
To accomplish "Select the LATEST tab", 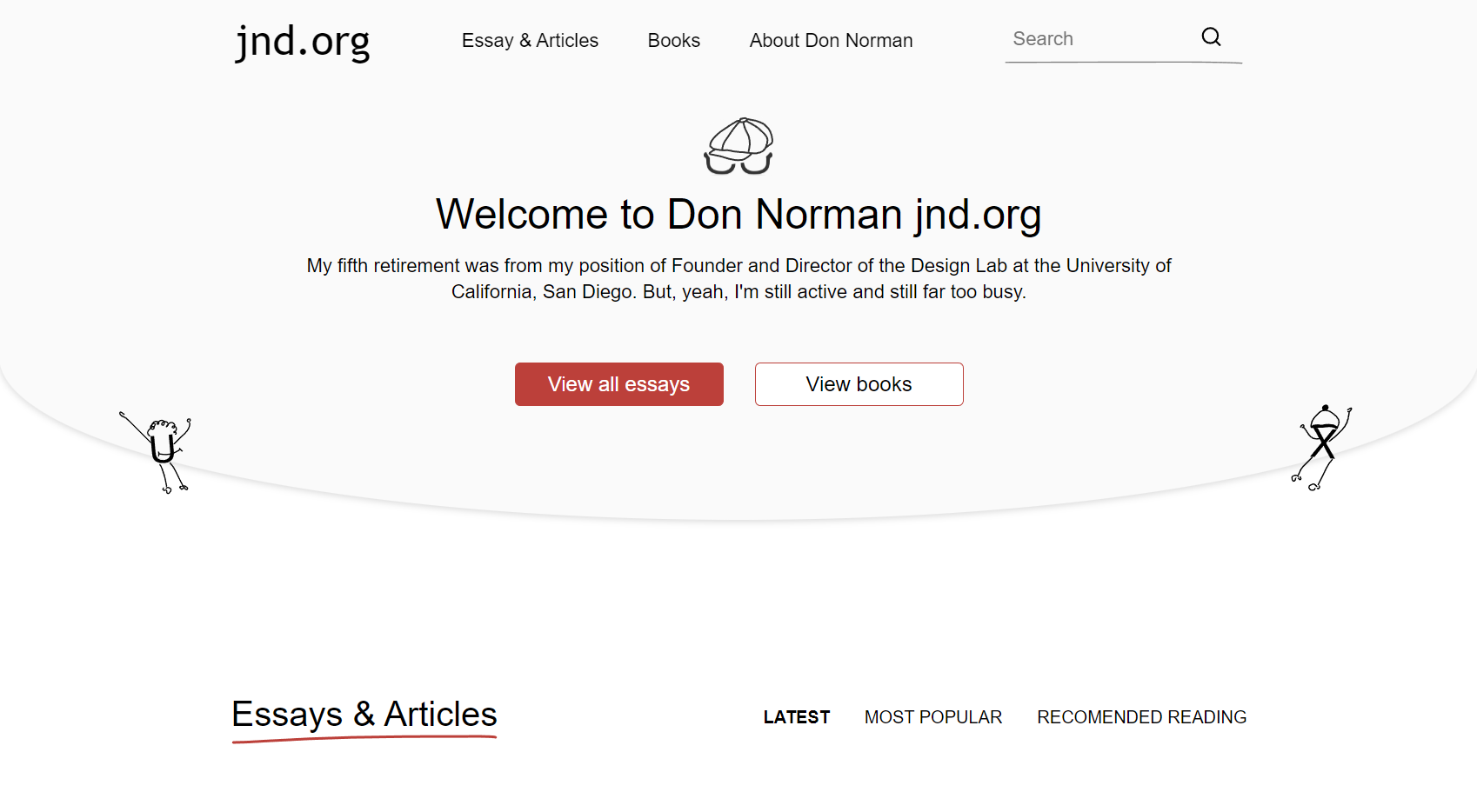I will coord(797,717).
